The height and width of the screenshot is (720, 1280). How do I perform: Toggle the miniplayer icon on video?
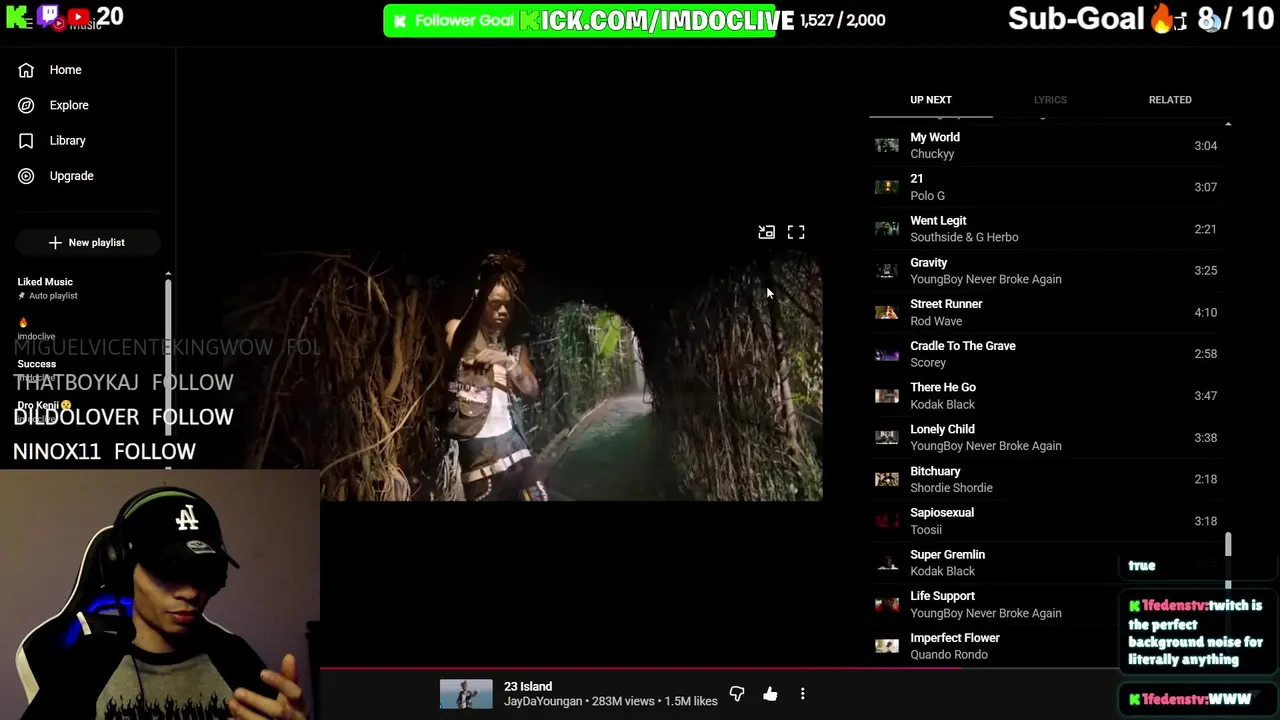pyautogui.click(x=766, y=232)
